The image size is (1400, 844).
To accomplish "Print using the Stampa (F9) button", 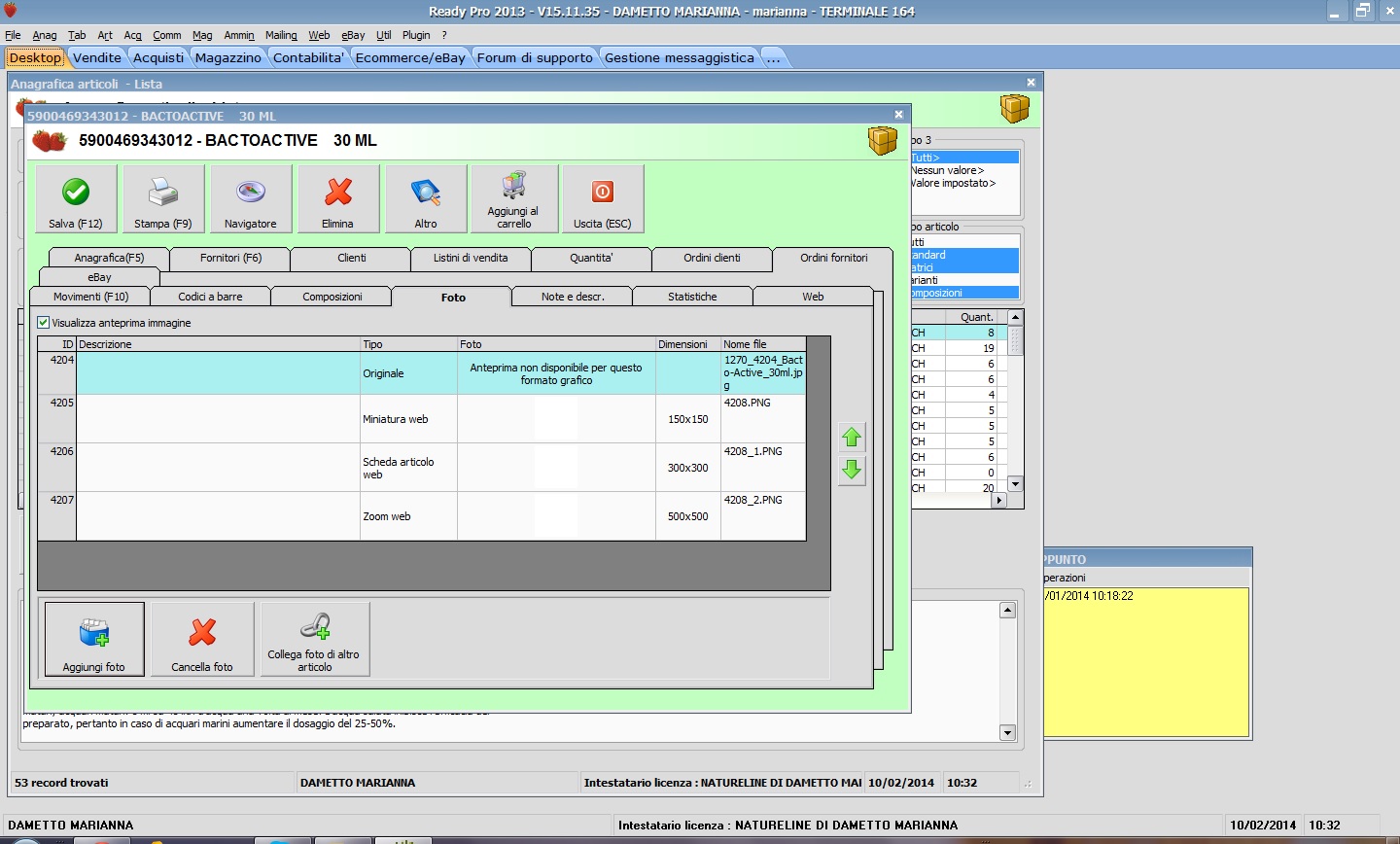I will tap(163, 198).
